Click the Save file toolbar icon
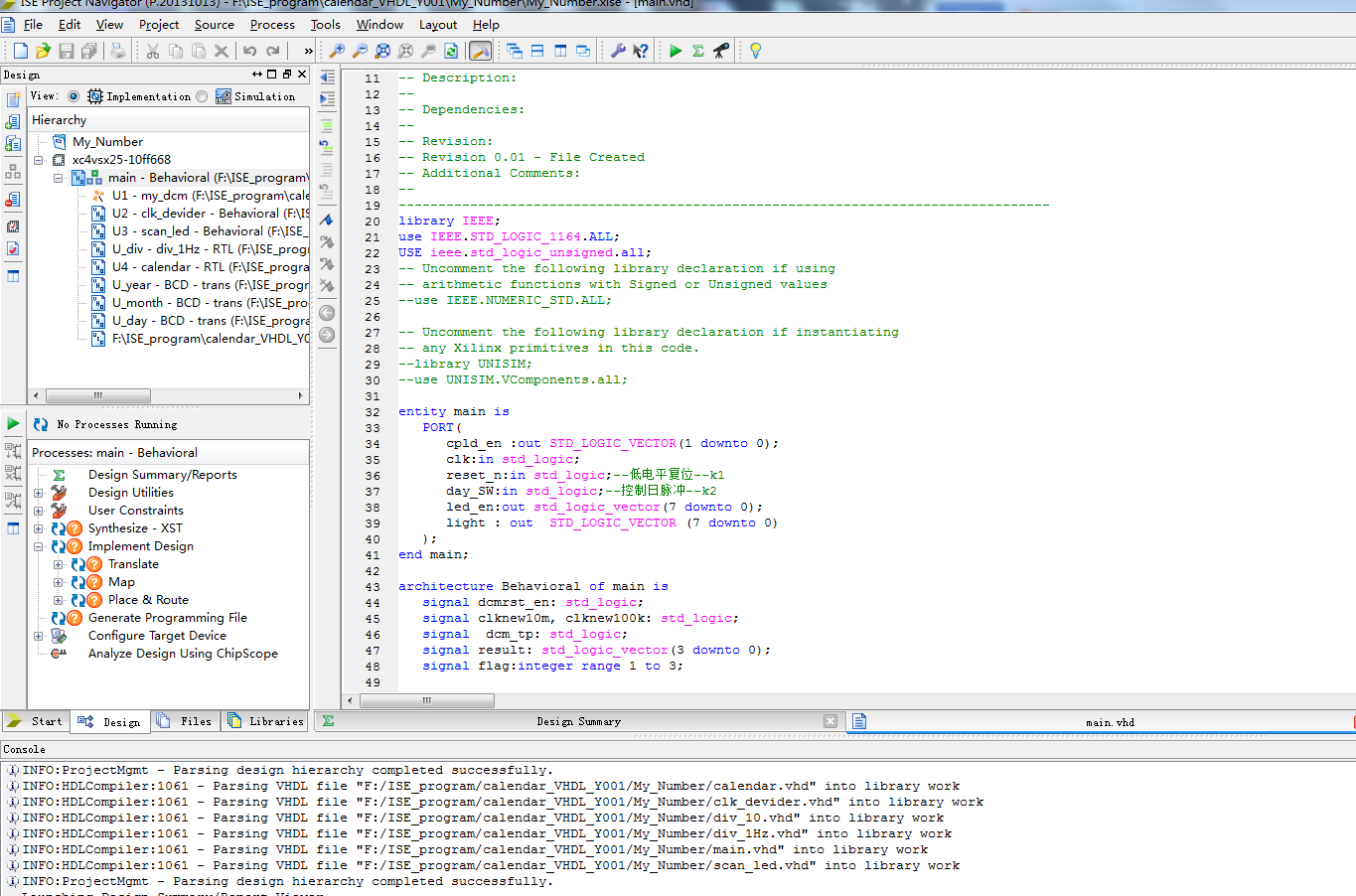 click(67, 51)
